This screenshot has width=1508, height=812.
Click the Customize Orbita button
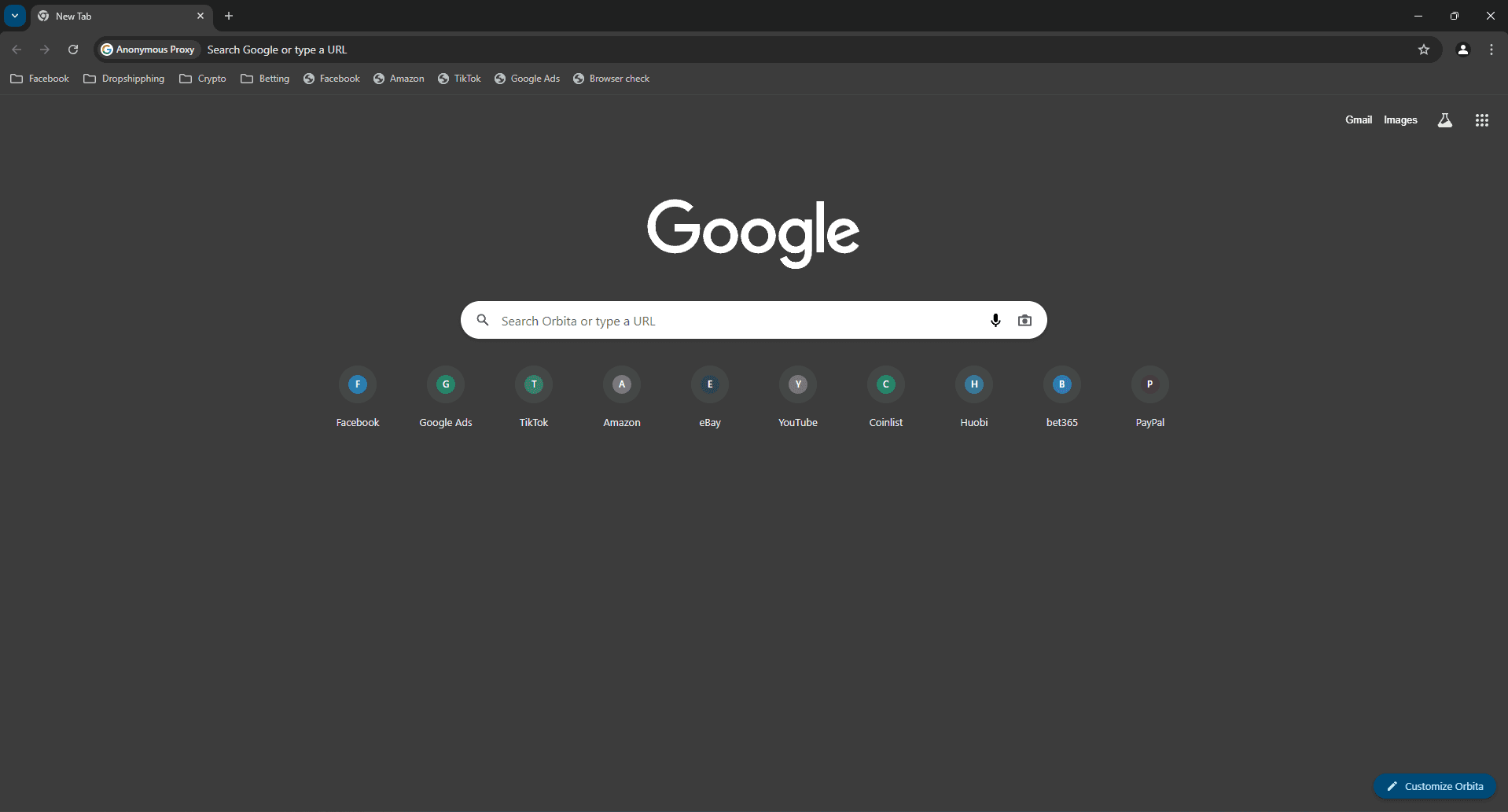point(1435,785)
